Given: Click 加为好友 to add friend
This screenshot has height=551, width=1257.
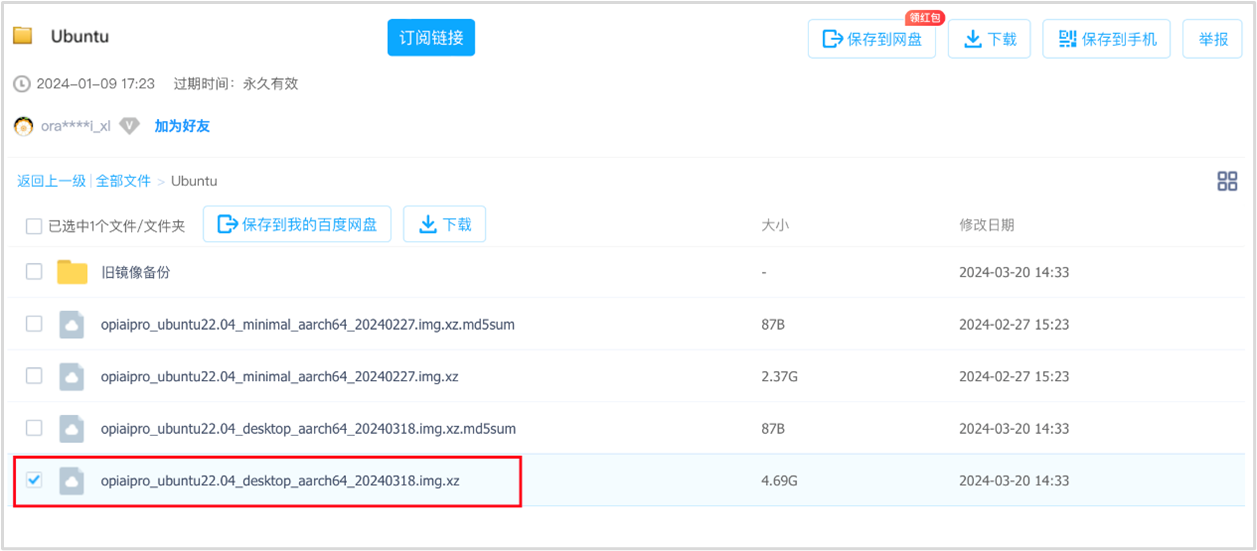Looking at the screenshot, I should pos(182,126).
